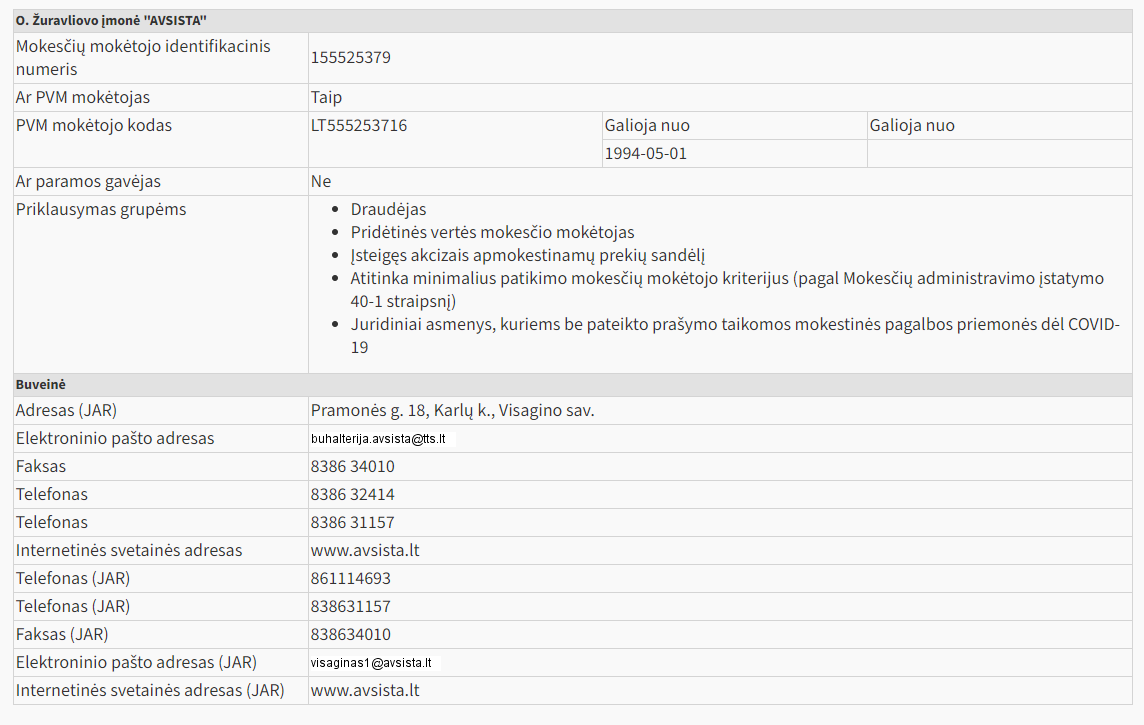Click the phone number 8386 31157
Viewport: 1144px width, 725px height.
click(x=353, y=523)
